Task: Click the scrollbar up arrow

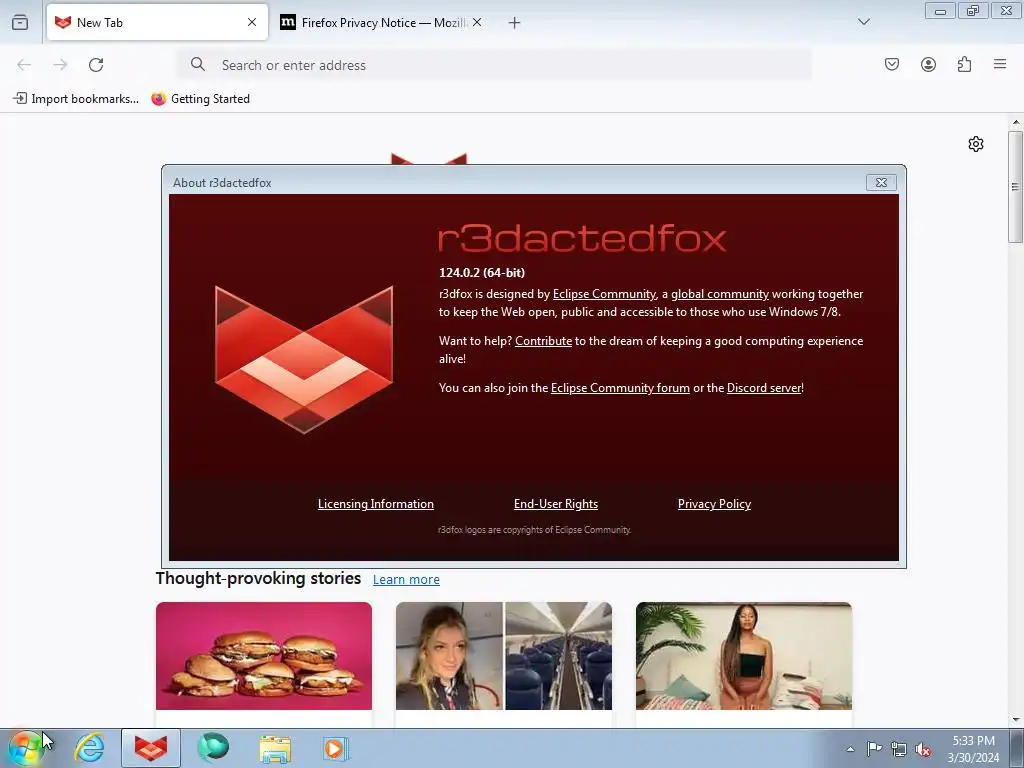Action: pyautogui.click(x=1016, y=122)
